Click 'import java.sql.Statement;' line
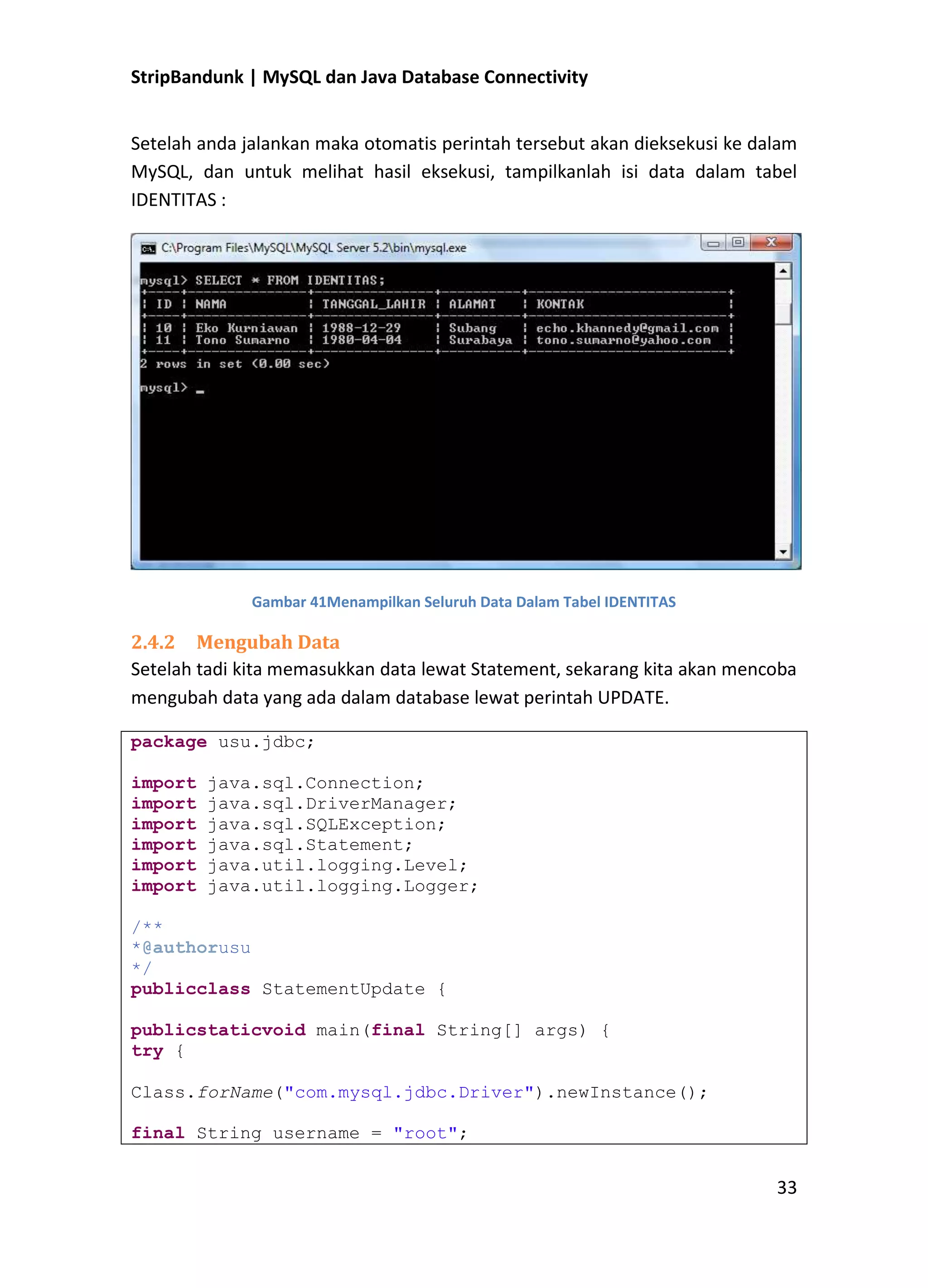The height and width of the screenshot is (1288, 928). pyautogui.click(x=271, y=845)
